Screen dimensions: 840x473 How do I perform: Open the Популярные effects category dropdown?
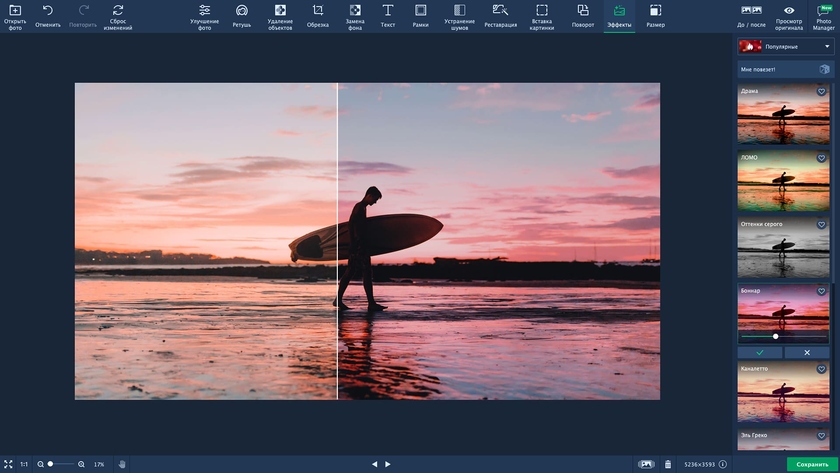pos(785,46)
